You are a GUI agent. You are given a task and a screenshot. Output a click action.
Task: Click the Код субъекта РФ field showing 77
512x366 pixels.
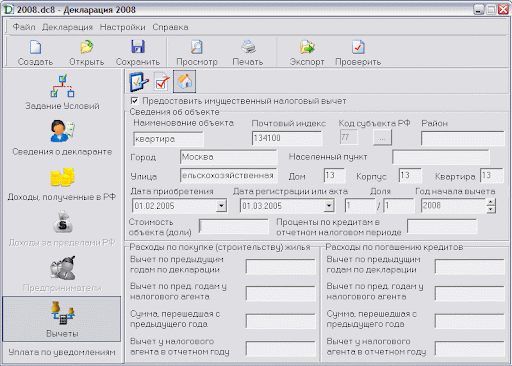[x=349, y=137]
